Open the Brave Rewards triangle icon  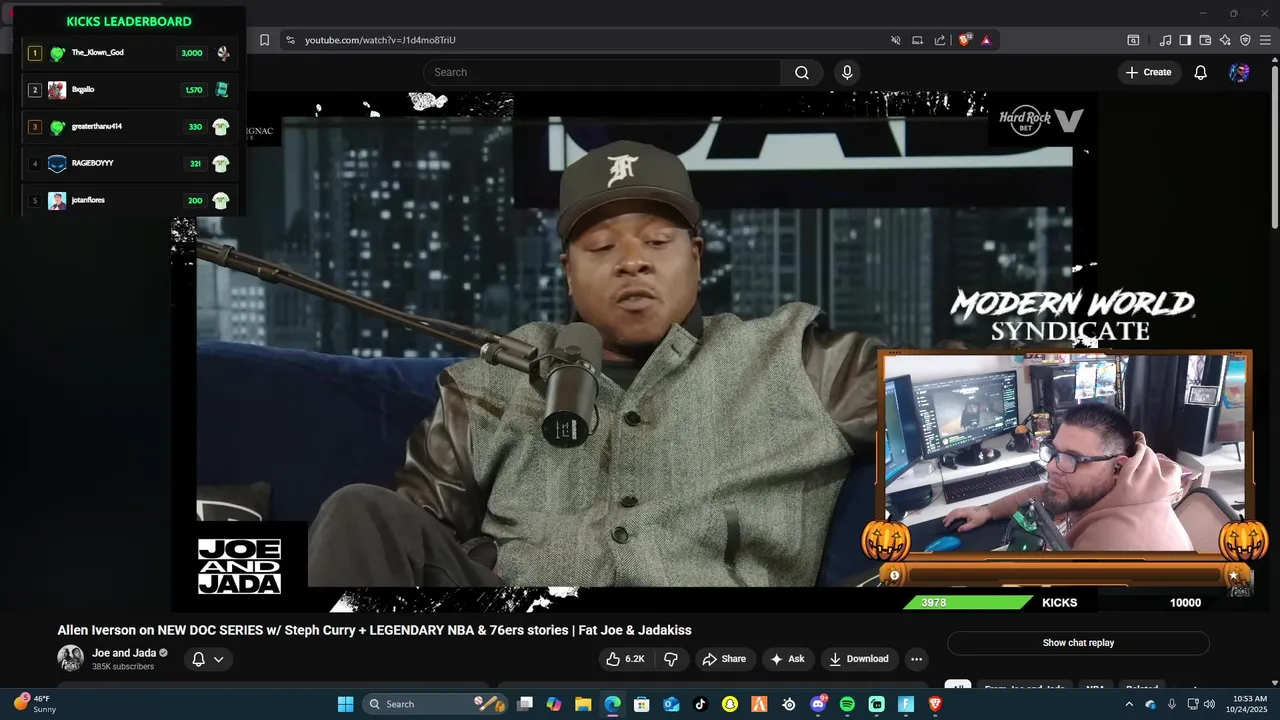tap(986, 40)
